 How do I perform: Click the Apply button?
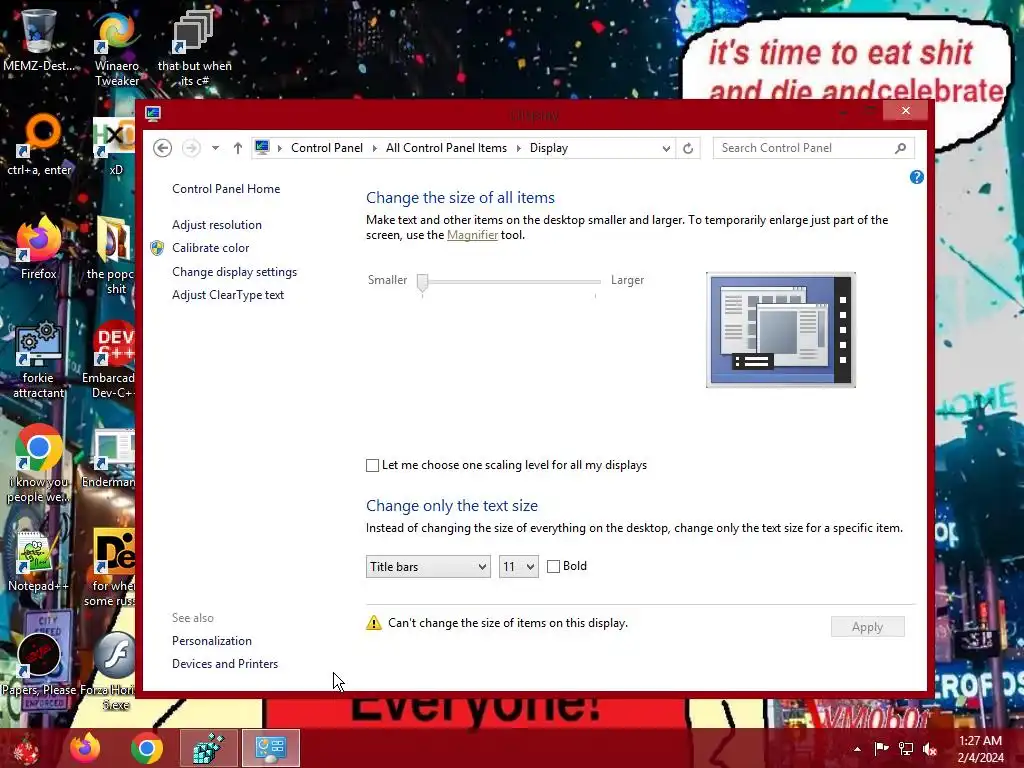click(867, 627)
